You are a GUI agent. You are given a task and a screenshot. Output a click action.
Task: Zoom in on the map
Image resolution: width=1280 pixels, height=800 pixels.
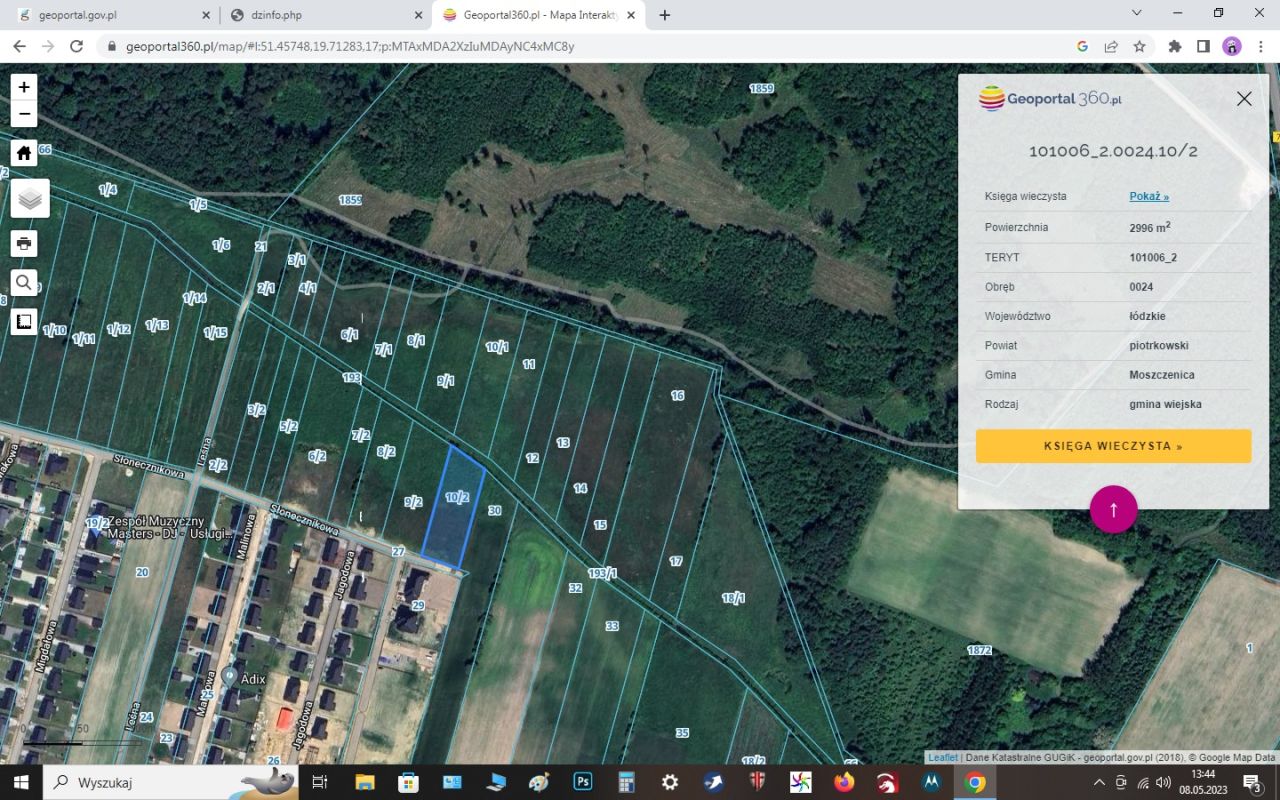pos(23,86)
